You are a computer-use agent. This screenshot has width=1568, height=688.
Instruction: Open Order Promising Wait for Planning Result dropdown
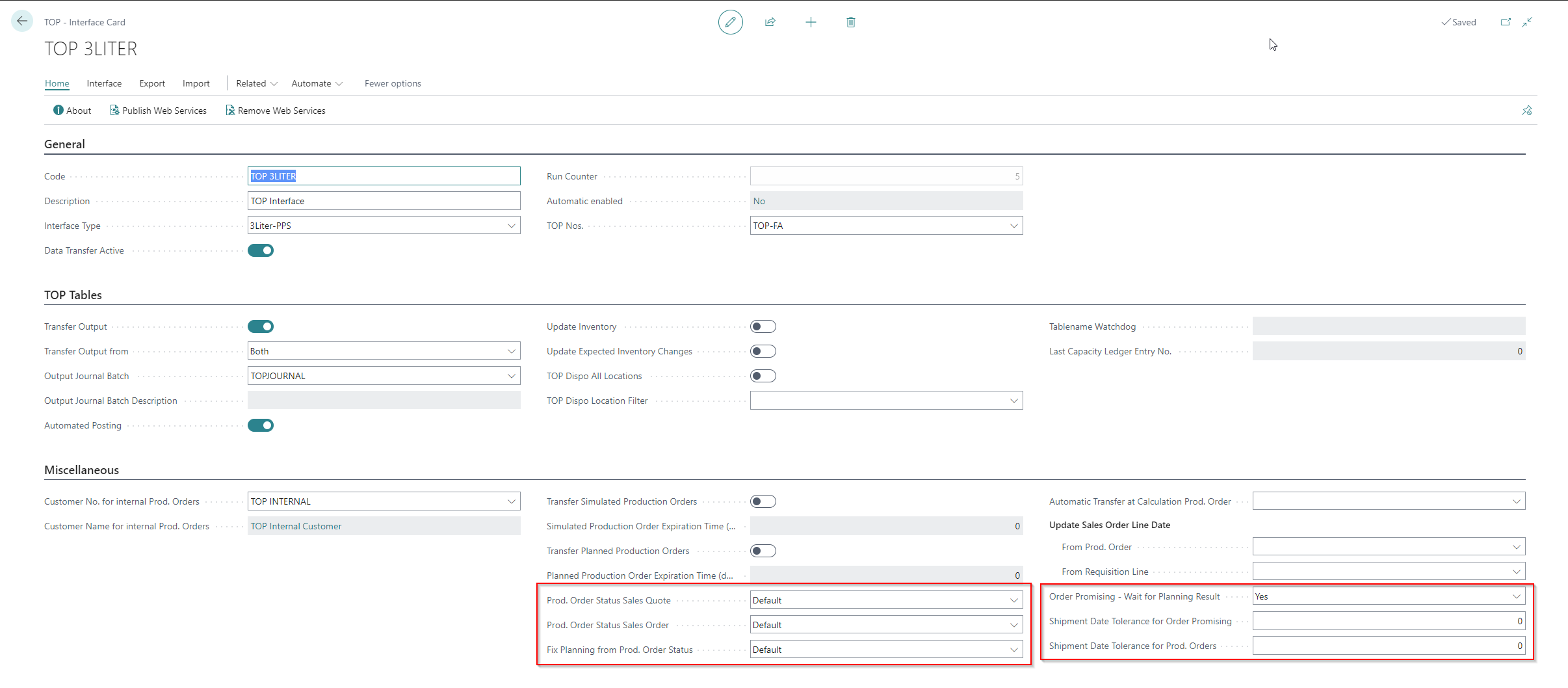[x=1516, y=596]
